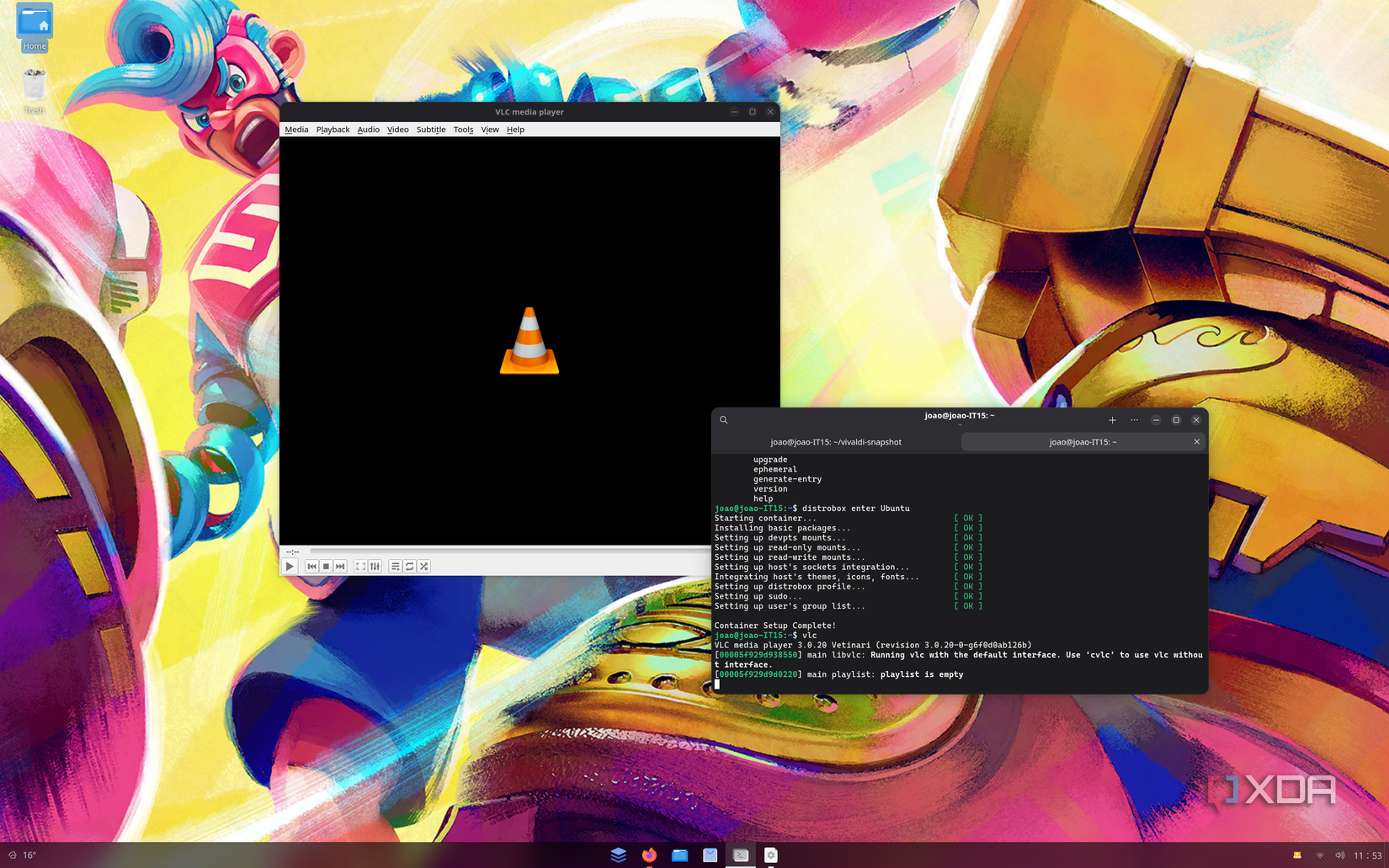The width and height of the screenshot is (1389, 868).
Task: Enable random shuffle playback
Action: pyautogui.click(x=424, y=567)
